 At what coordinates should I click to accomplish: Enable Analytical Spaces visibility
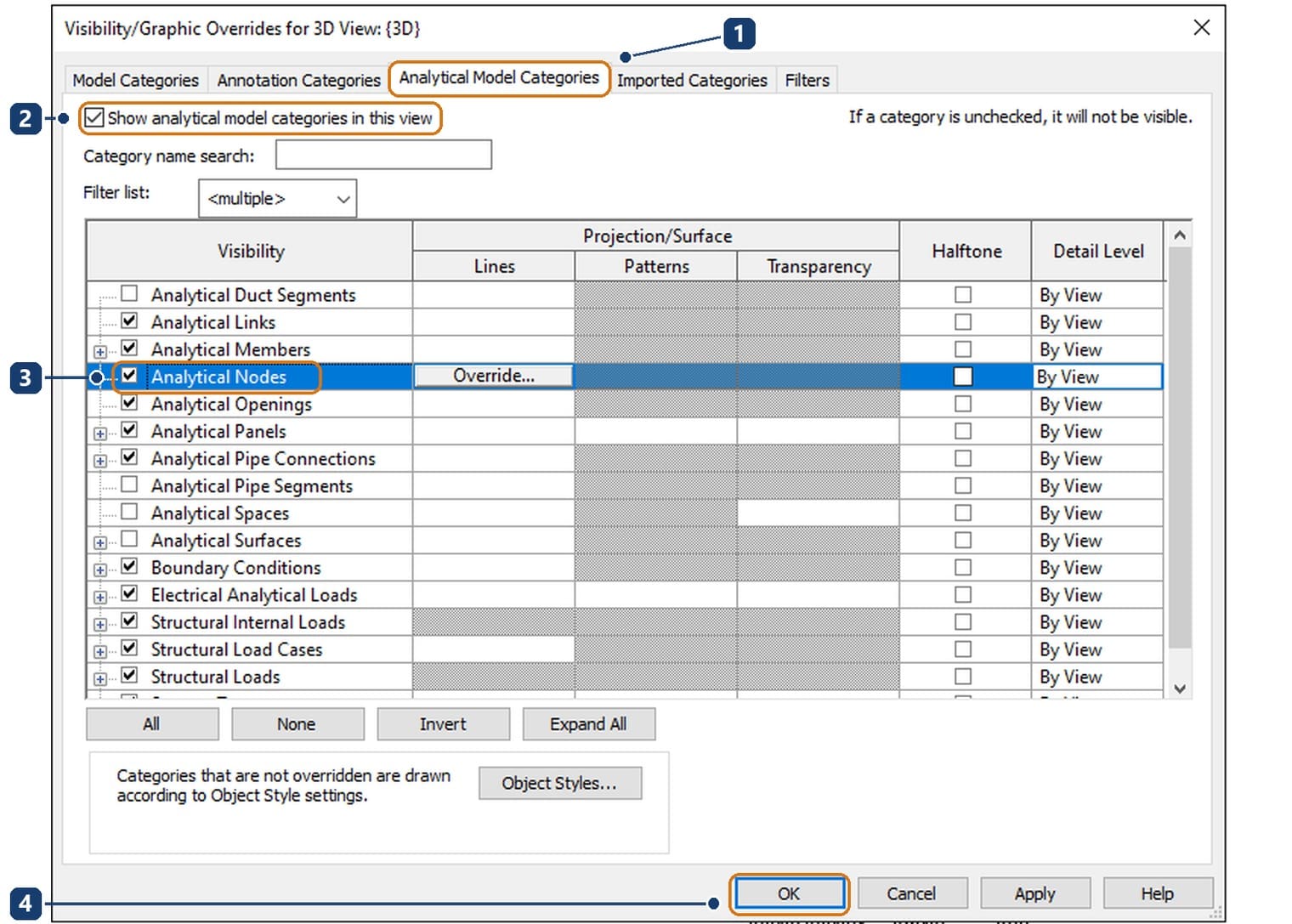129,512
